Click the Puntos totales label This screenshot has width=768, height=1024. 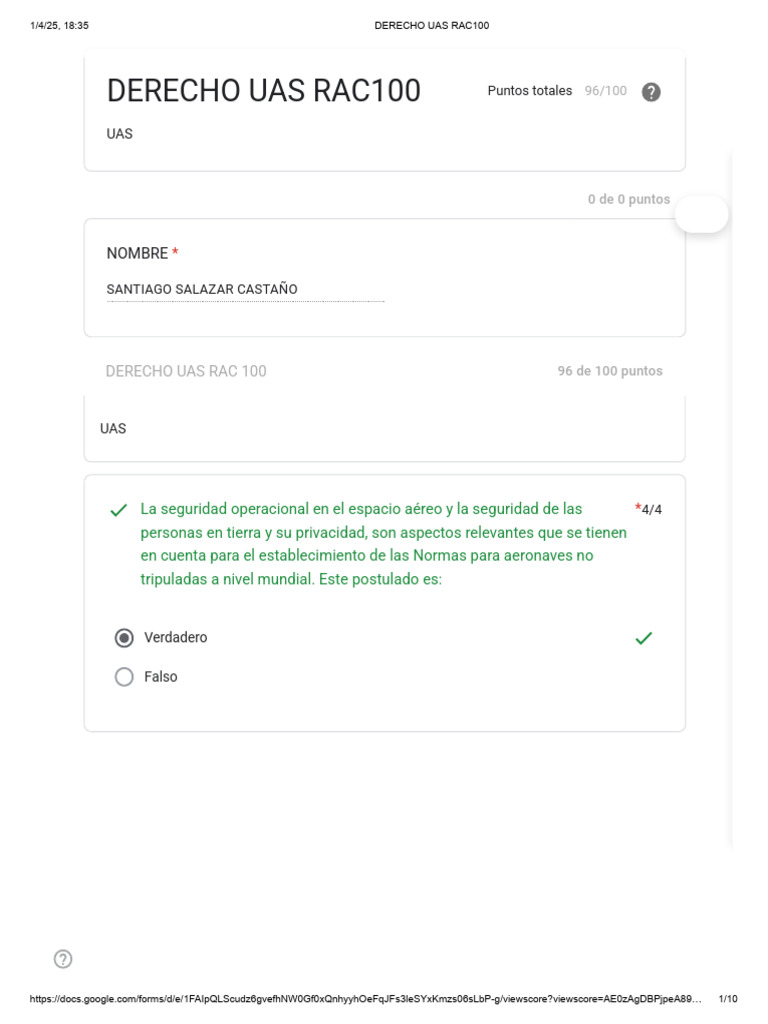tap(530, 91)
